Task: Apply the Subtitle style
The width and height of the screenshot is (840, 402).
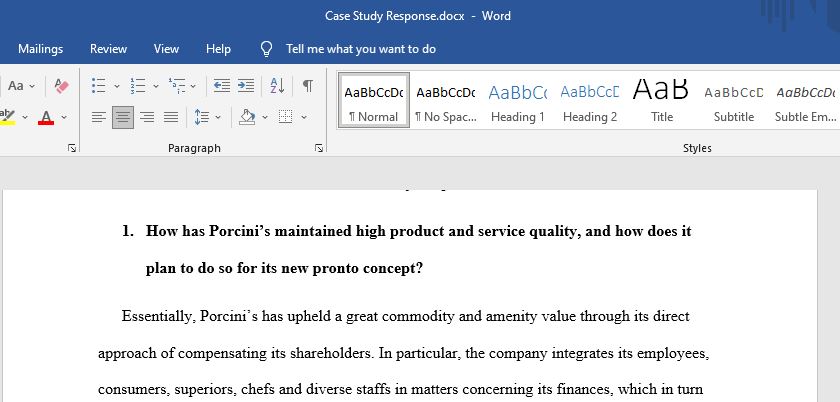Action: 734,101
